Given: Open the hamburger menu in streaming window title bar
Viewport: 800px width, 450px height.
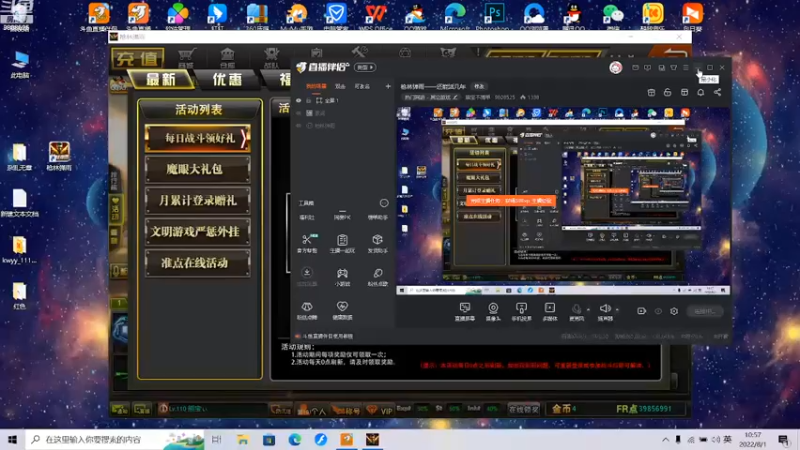Looking at the screenshot, I should pyautogui.click(x=686, y=67).
